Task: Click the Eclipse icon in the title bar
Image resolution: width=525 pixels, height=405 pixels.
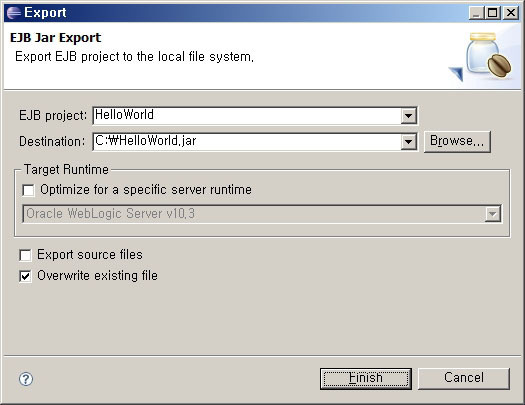Action: pos(14,13)
